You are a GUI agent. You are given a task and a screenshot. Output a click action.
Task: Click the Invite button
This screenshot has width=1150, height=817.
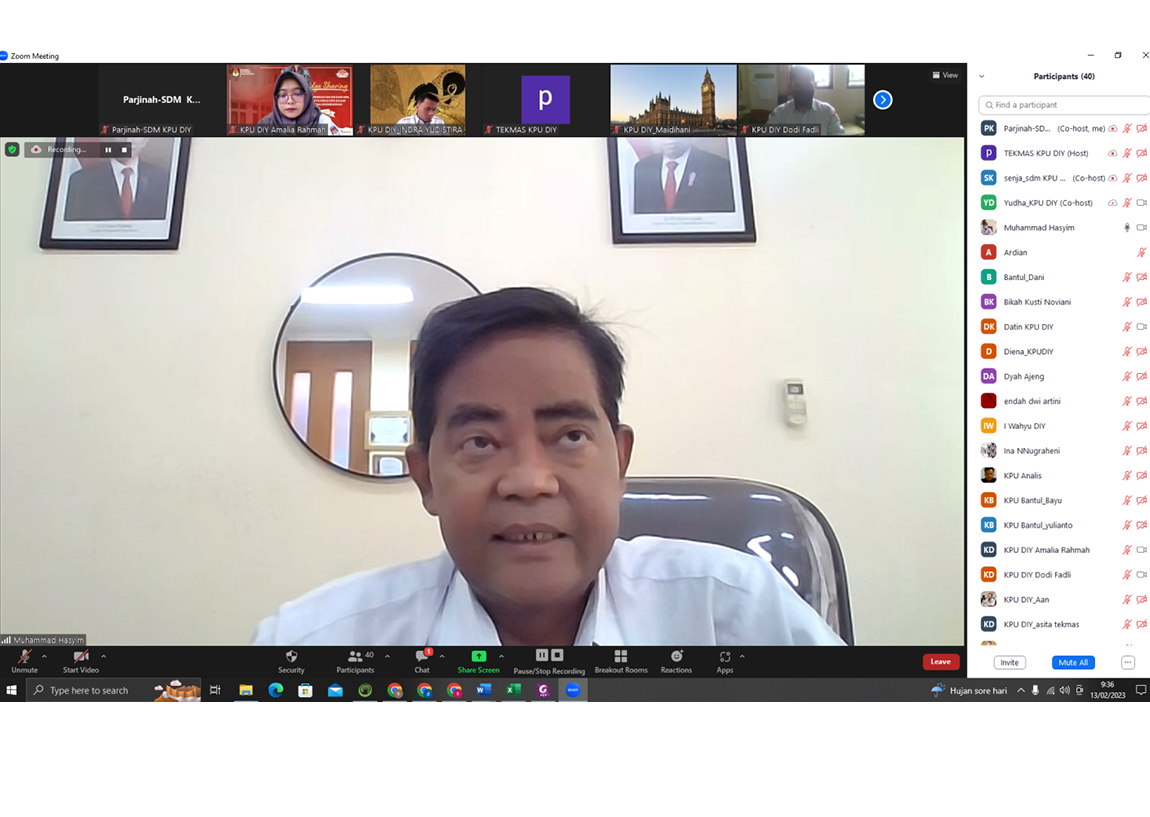pyautogui.click(x=1009, y=662)
